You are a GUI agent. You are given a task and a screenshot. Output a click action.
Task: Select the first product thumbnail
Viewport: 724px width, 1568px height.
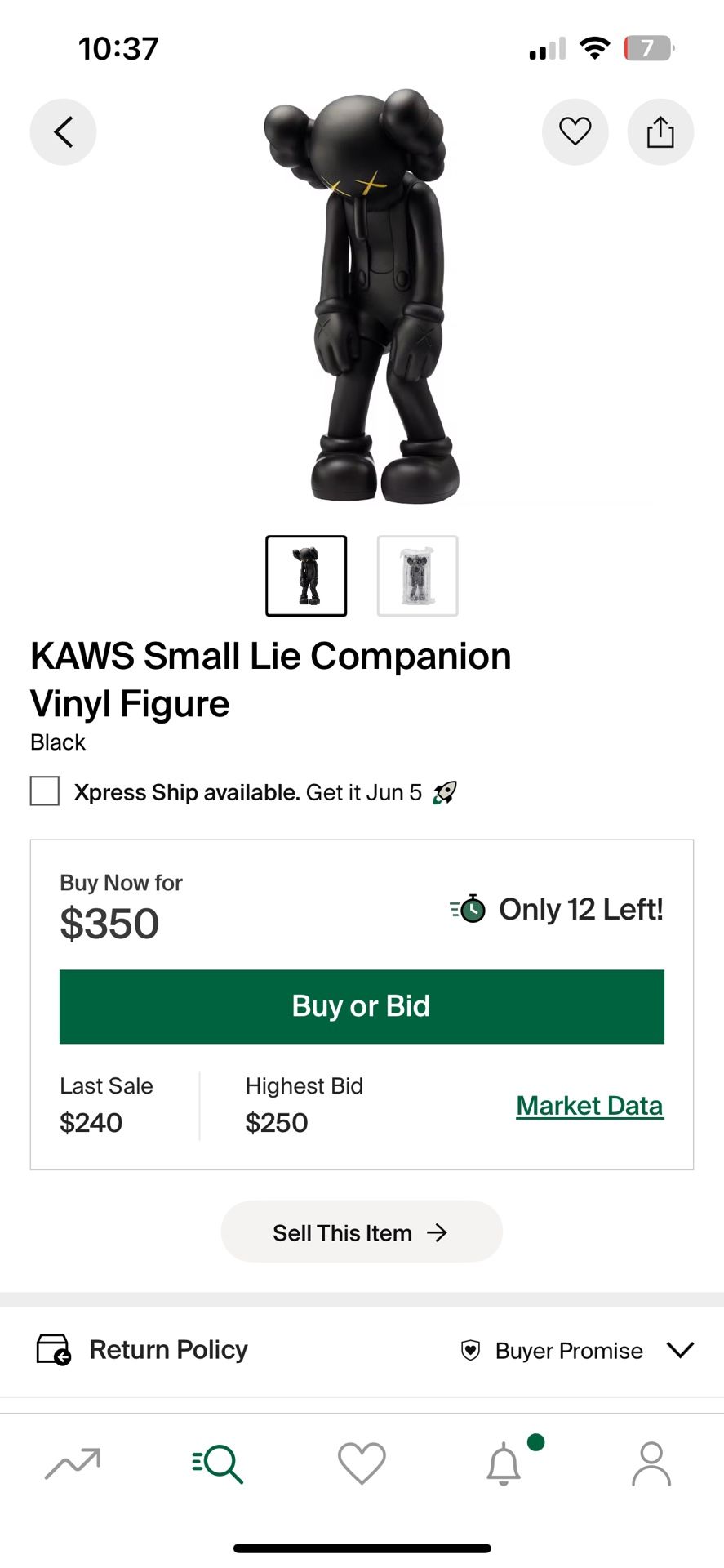click(x=306, y=576)
